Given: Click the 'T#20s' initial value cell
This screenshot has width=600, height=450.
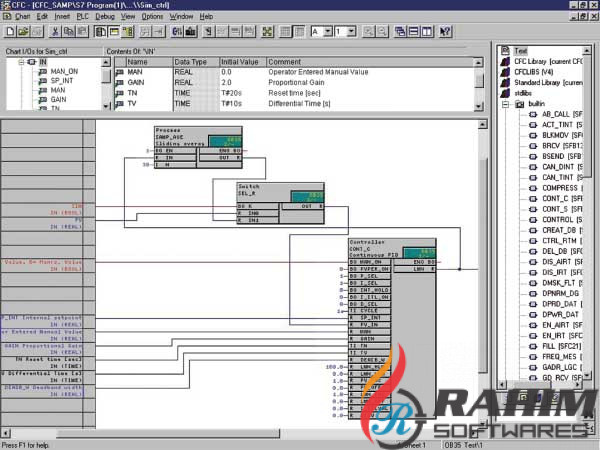Looking at the screenshot, I should pos(231,93).
